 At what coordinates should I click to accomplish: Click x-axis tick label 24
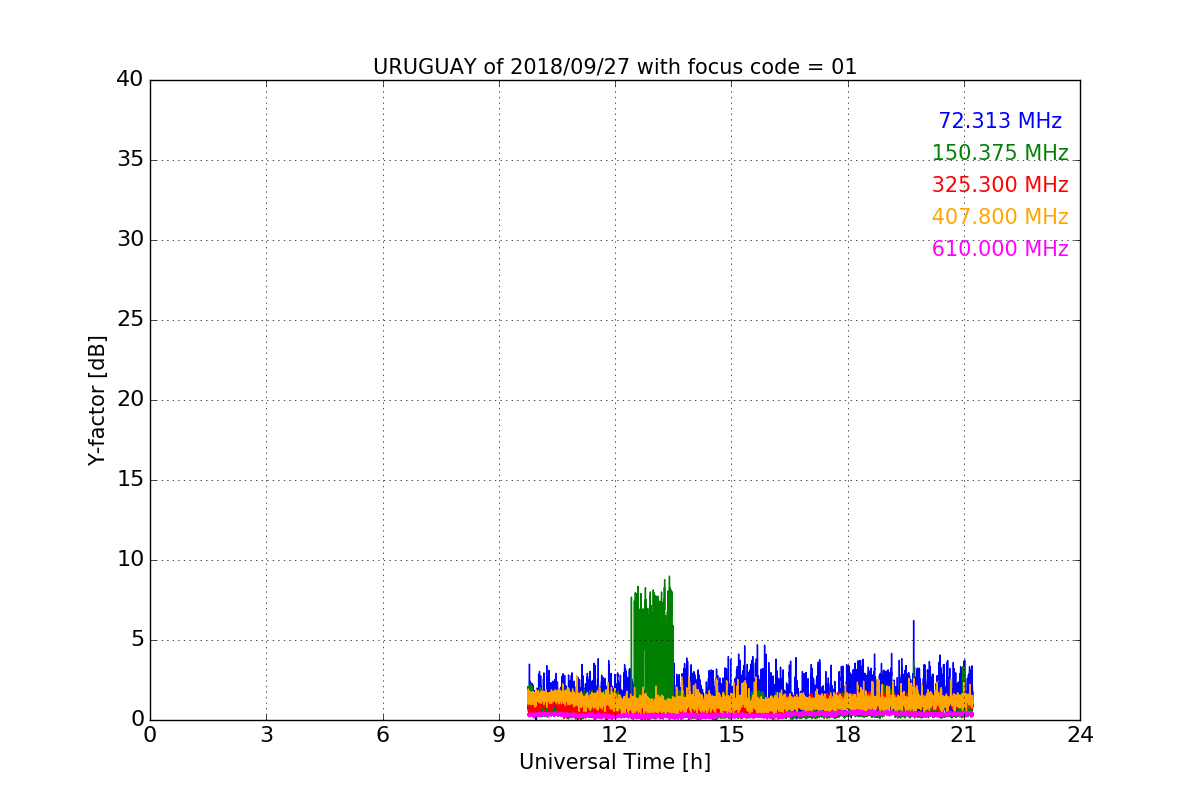tap(1080, 735)
